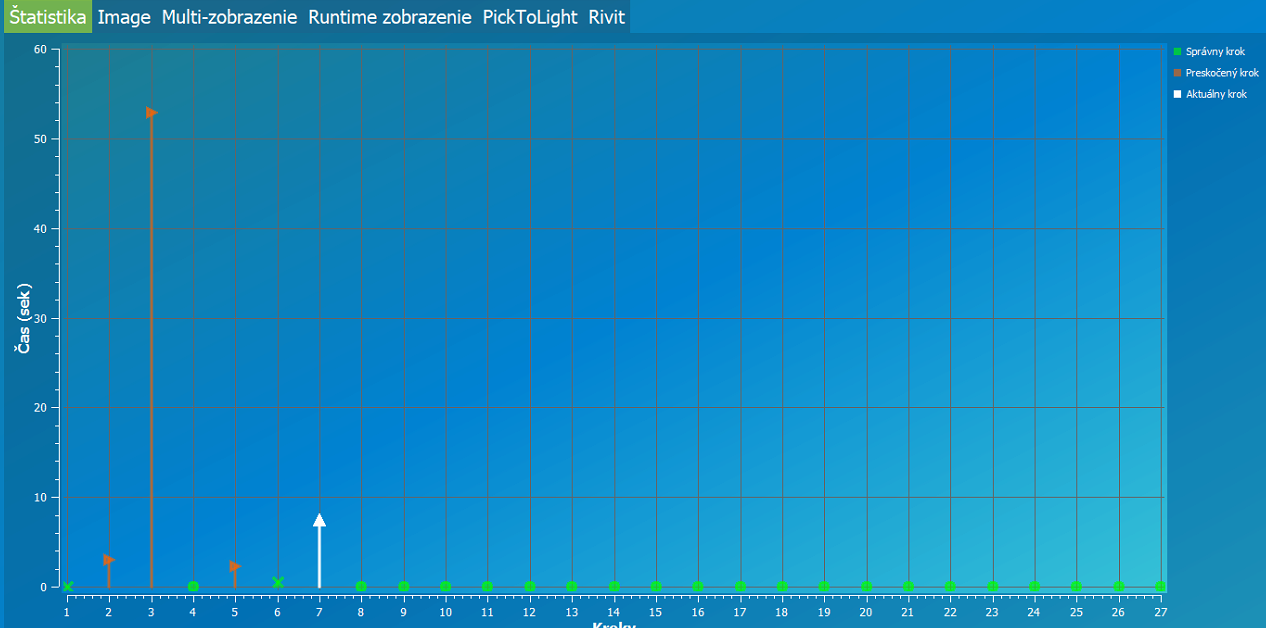Click the value 50 on the time axis
1266x628 pixels.
tap(40, 139)
